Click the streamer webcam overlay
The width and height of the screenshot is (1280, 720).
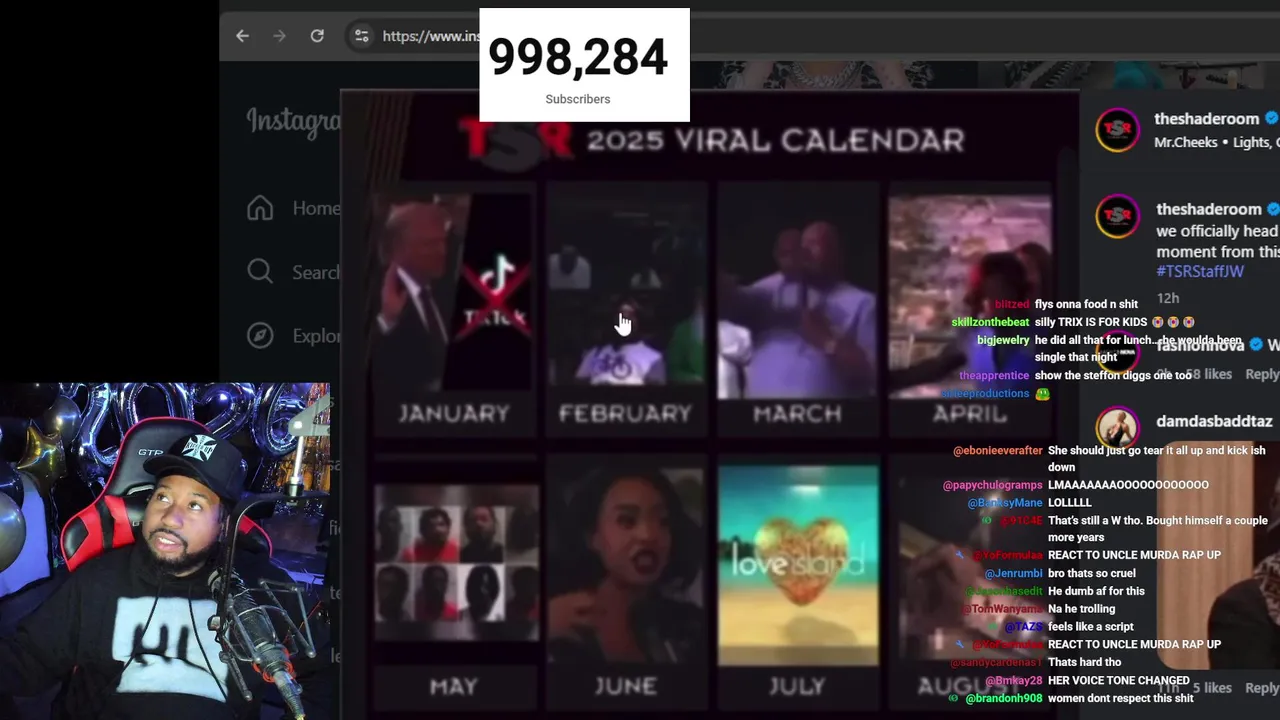(165, 551)
